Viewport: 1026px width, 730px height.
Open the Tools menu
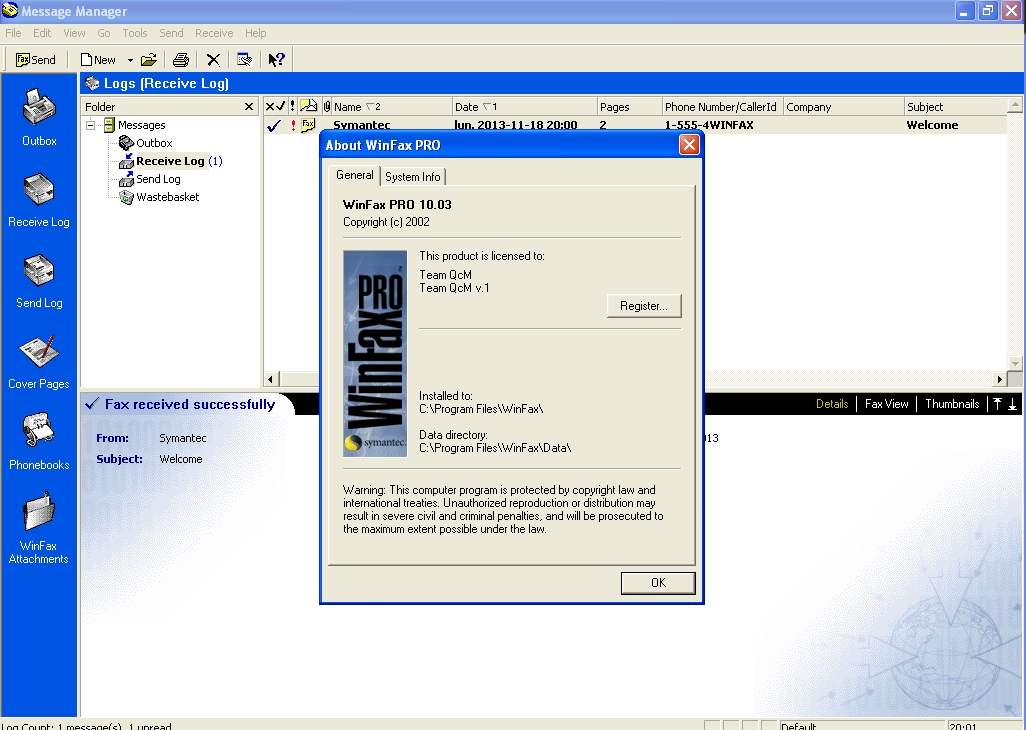[x=134, y=33]
